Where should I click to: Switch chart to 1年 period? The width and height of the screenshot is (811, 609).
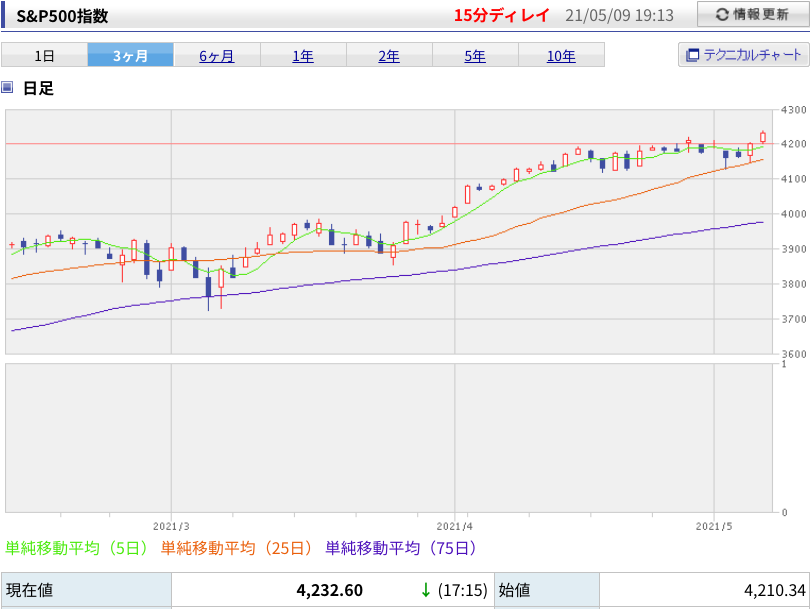(303, 55)
